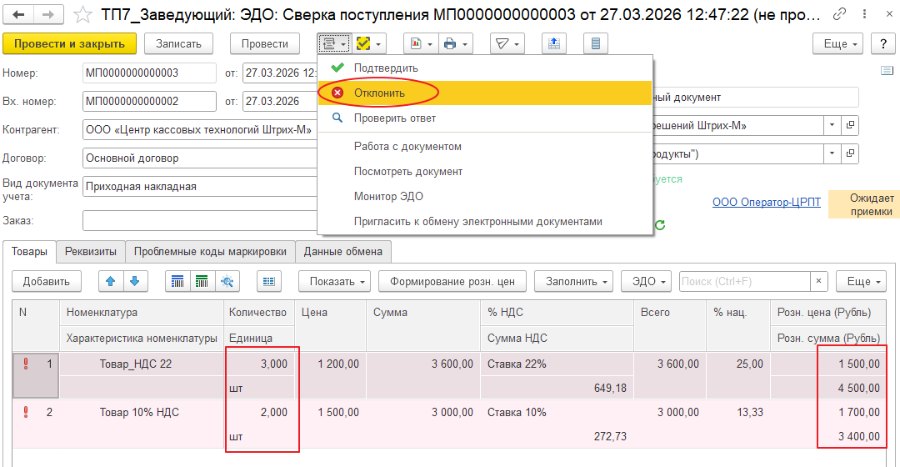This screenshot has height=467, width=900.
Task: Open the ЭДО dropdown in table toolbar
Action: click(x=646, y=281)
